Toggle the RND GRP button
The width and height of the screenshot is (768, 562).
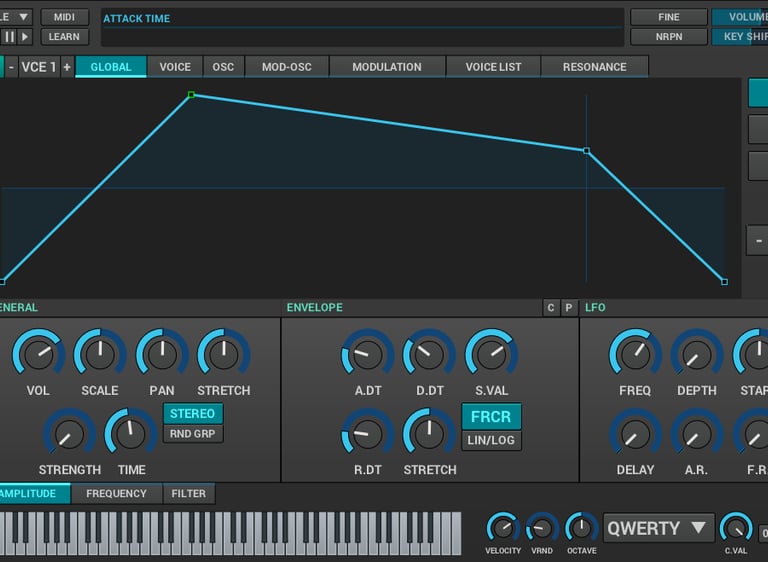click(192, 434)
